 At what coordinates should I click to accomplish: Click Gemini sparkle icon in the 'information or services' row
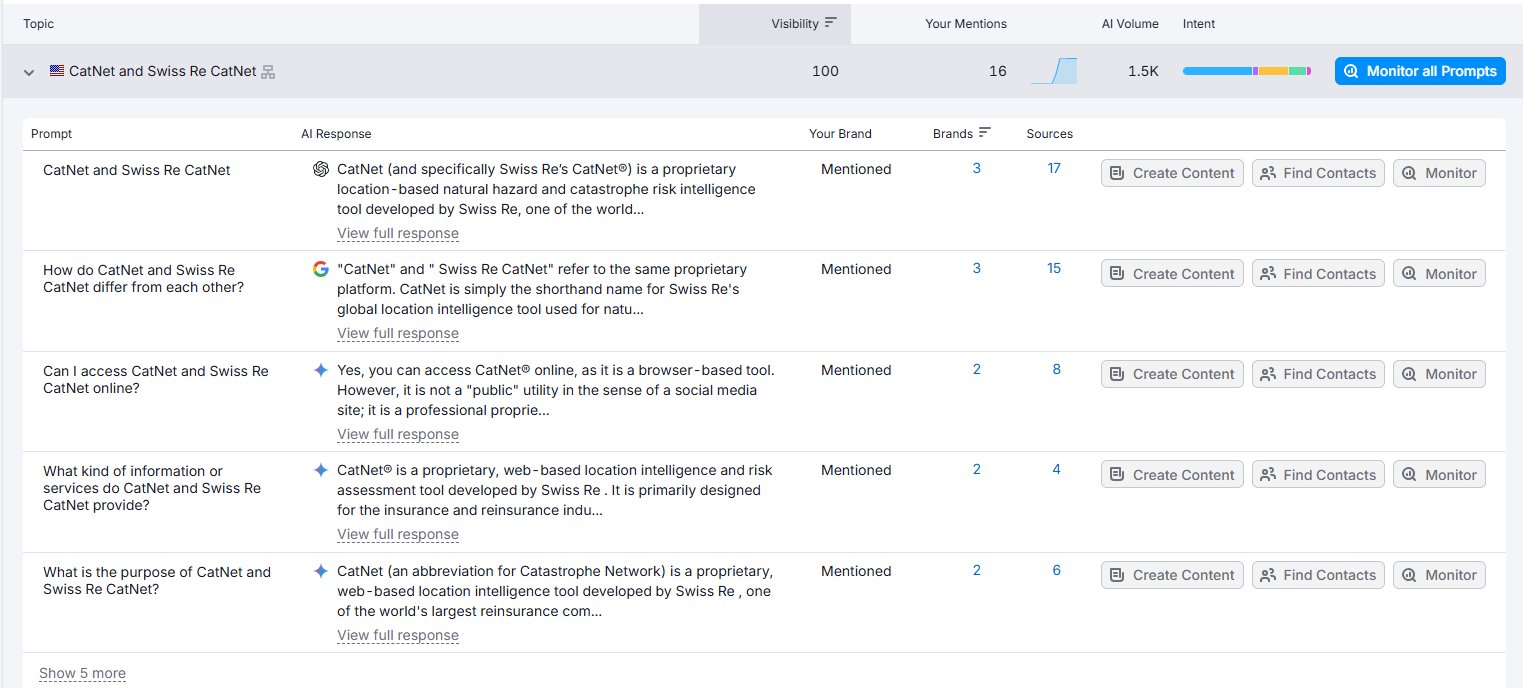point(321,470)
